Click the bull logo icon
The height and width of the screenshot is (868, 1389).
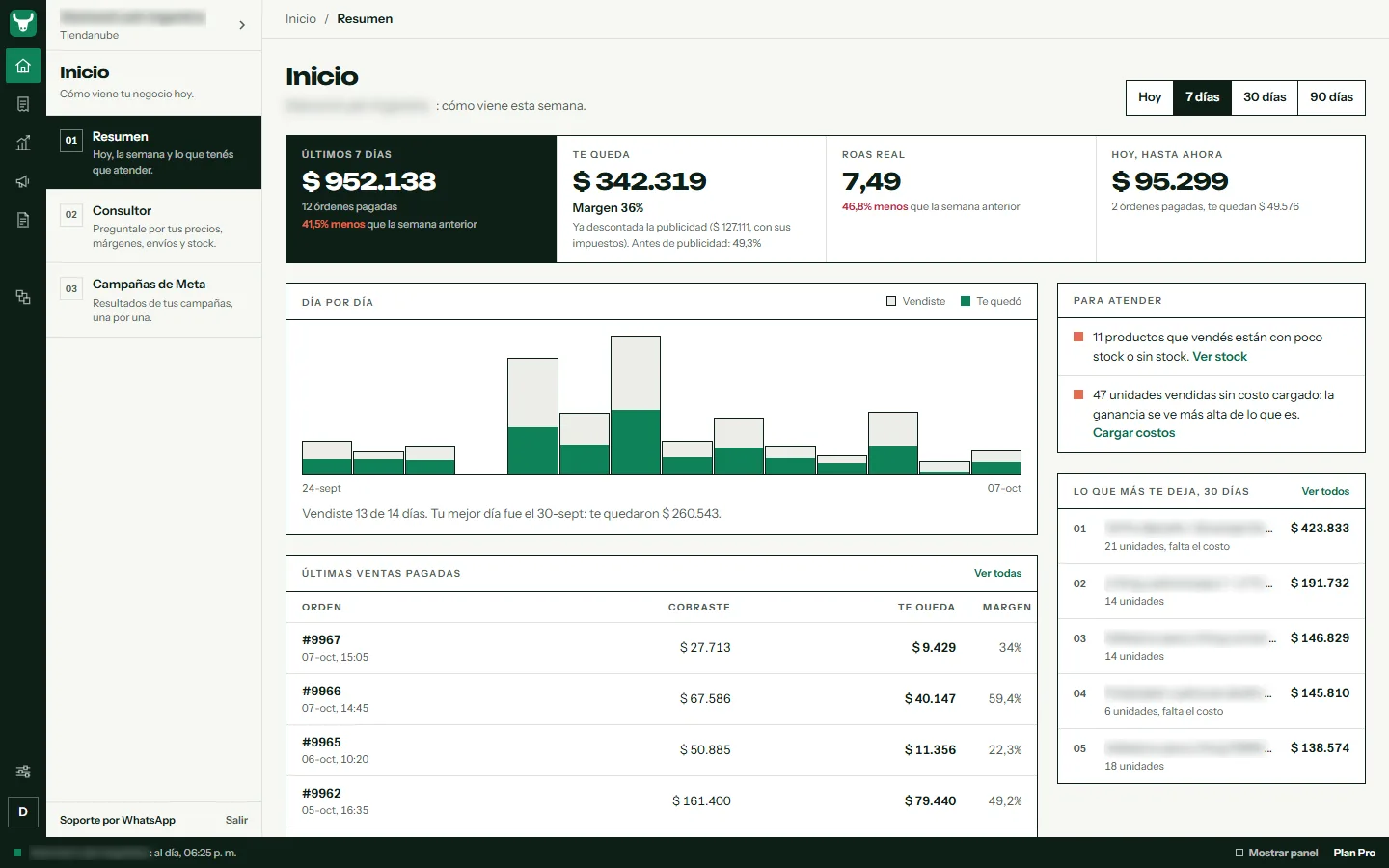(x=23, y=22)
